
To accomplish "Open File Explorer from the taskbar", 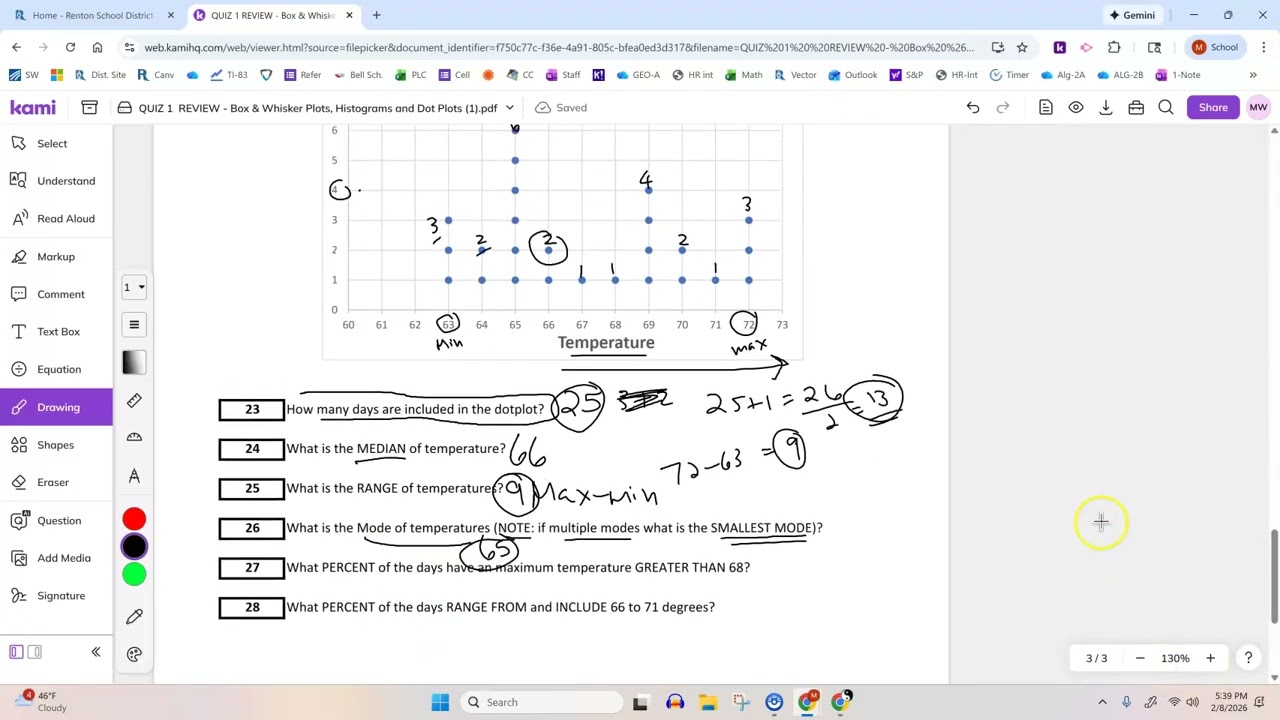I will (x=707, y=702).
